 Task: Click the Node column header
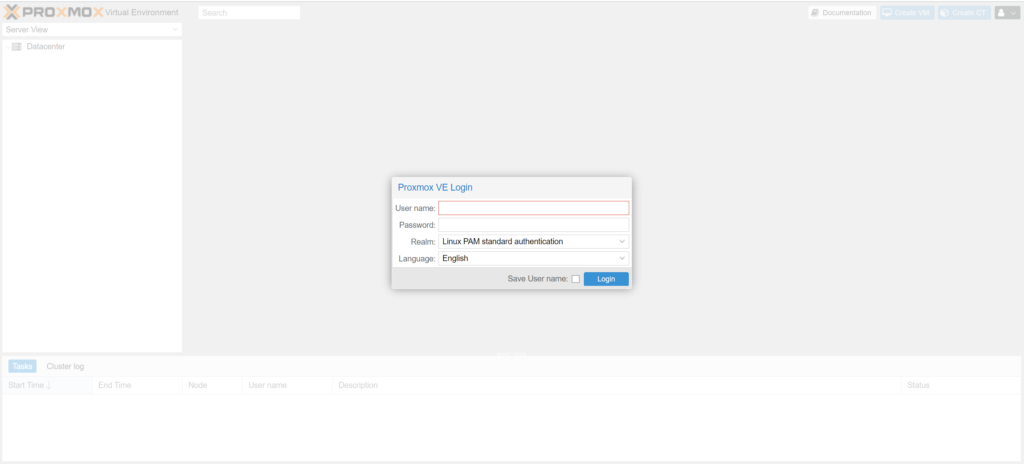click(x=212, y=385)
